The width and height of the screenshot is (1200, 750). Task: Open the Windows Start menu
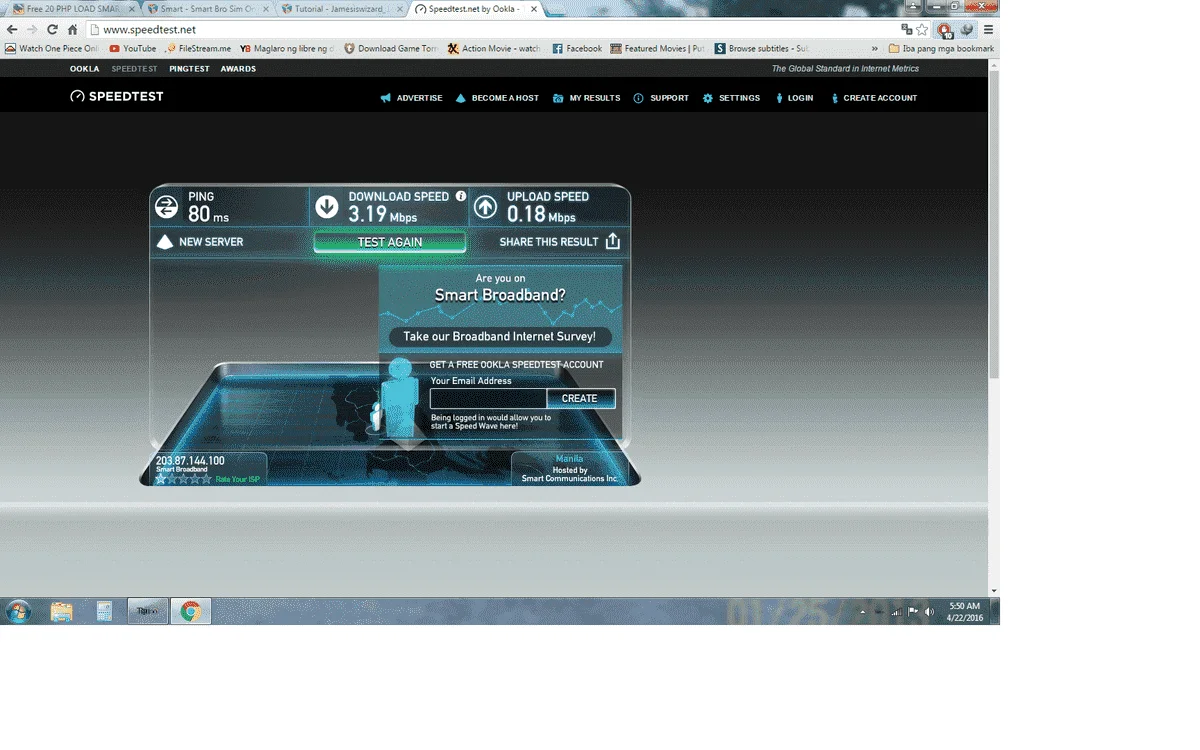pyautogui.click(x=18, y=612)
